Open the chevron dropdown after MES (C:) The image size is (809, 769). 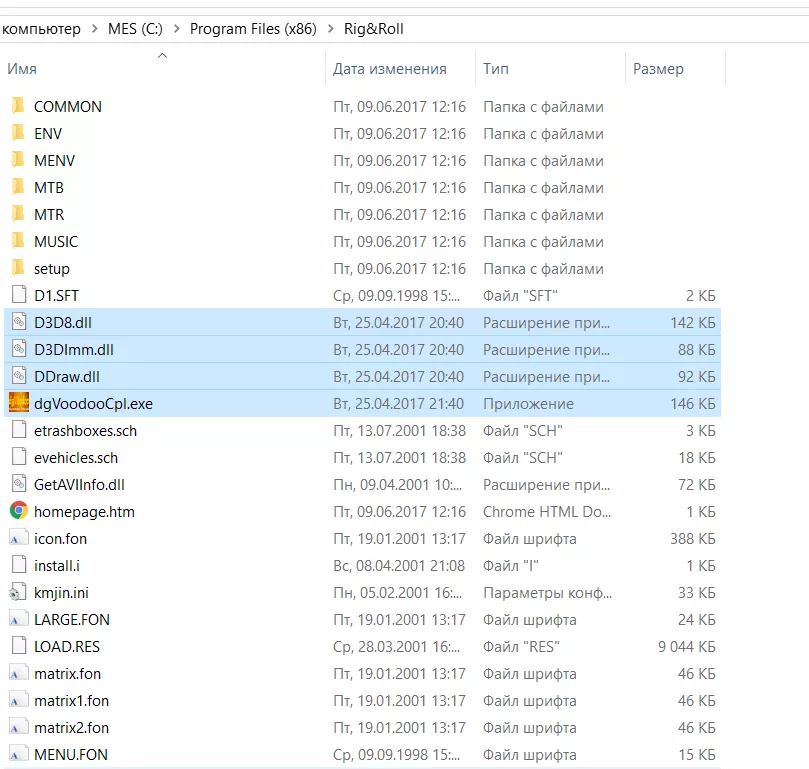tap(178, 29)
